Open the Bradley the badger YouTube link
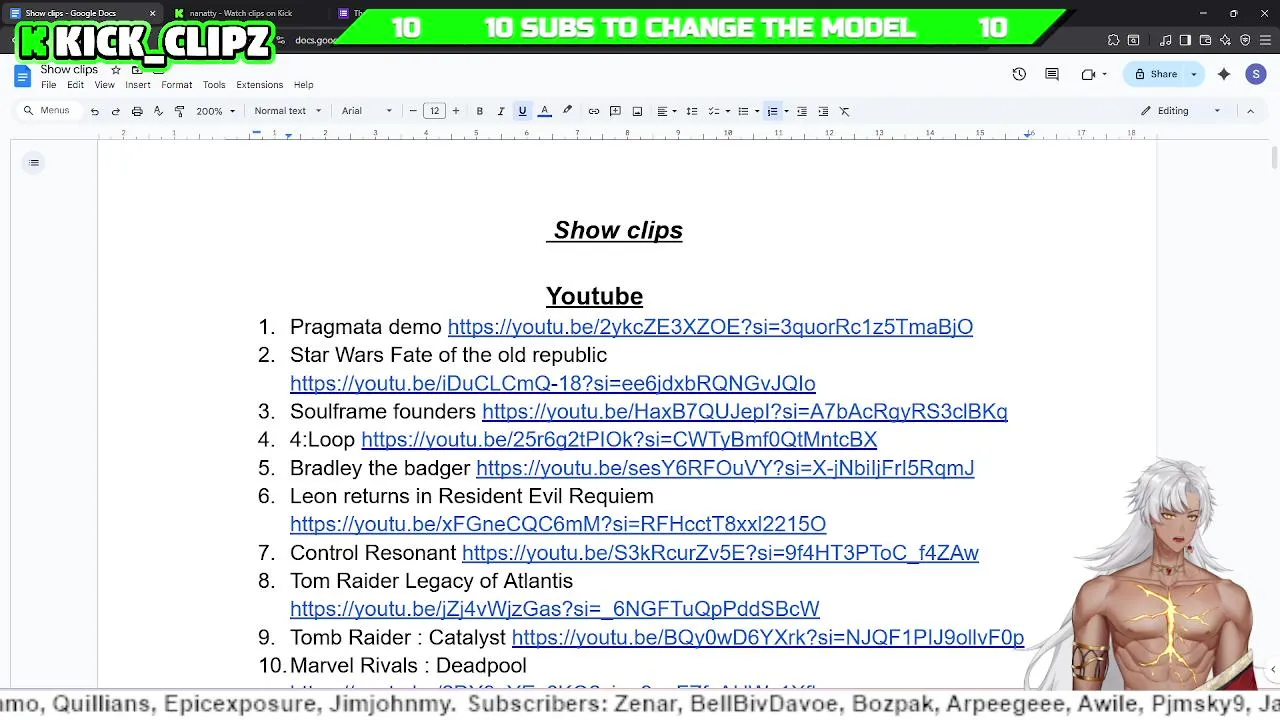Screen dimensions: 1280x720 point(725,468)
